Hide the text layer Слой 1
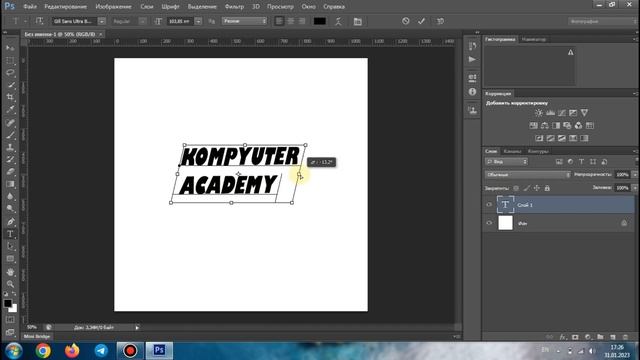640x360 pixels. [x=489, y=204]
